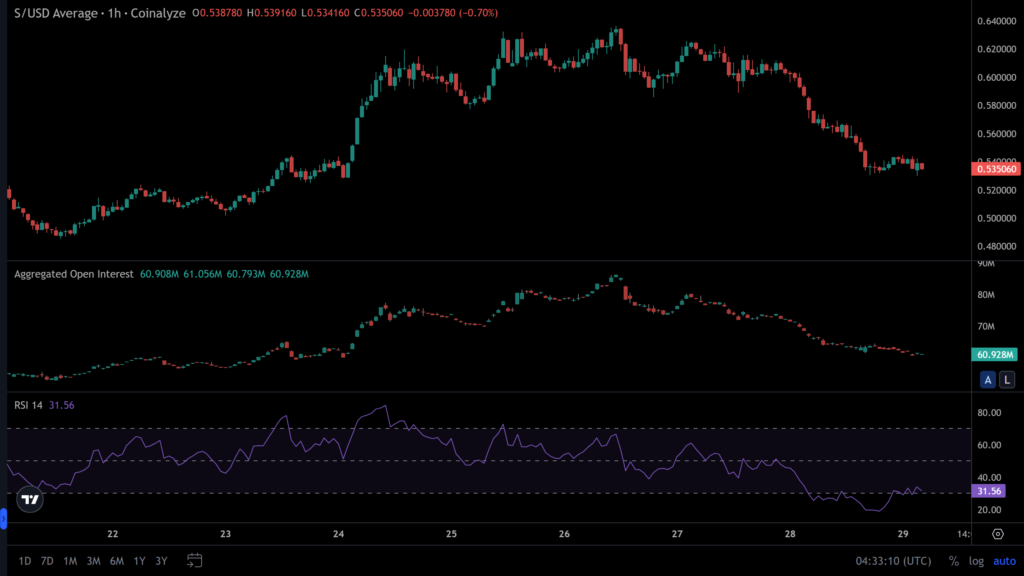Select the Aggregated Open Interest indicator label
Image resolution: width=1024 pixels, height=576 pixels.
click(x=74, y=273)
